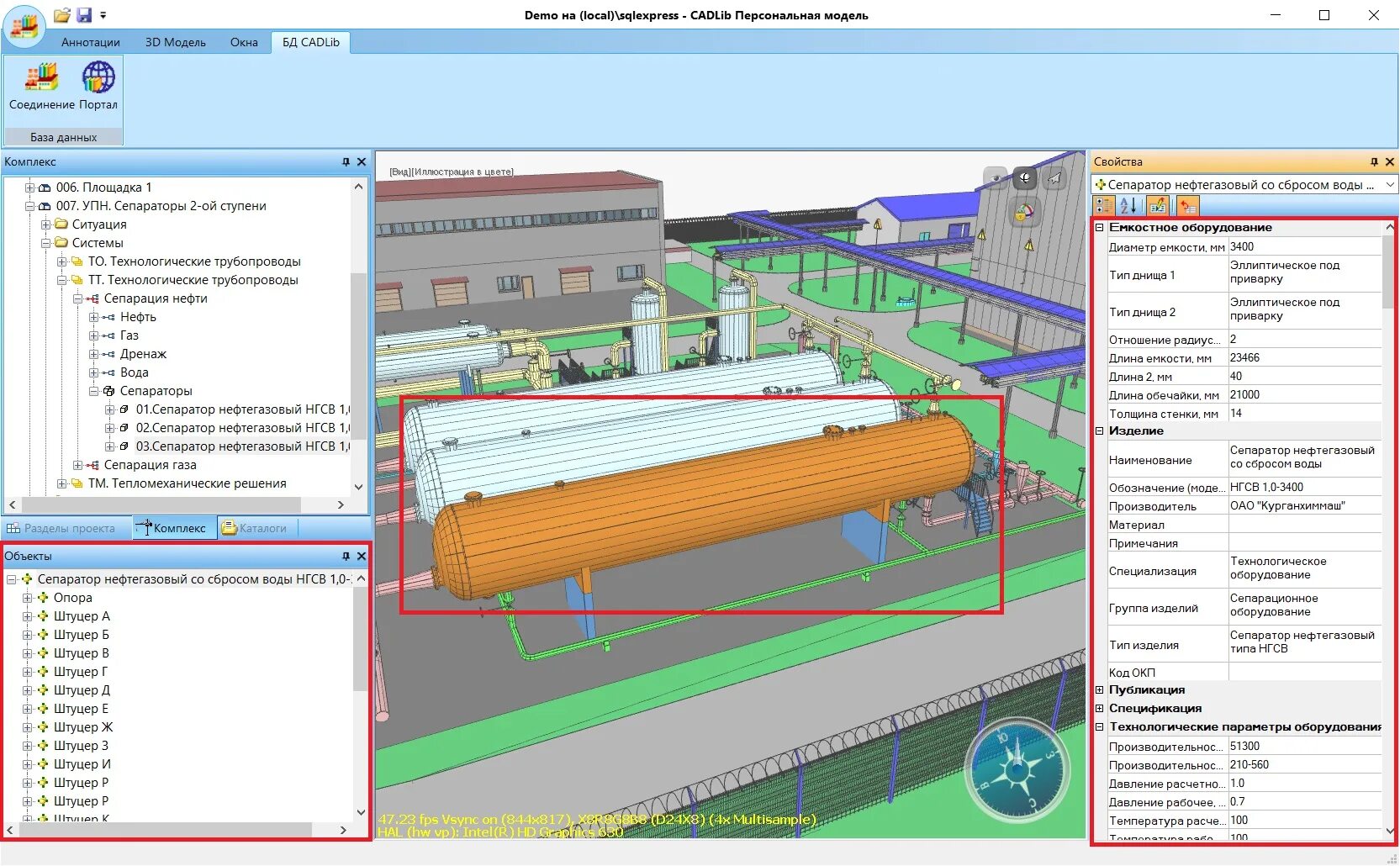
Task: Pin the Комплекс panel
Action: coord(346,161)
